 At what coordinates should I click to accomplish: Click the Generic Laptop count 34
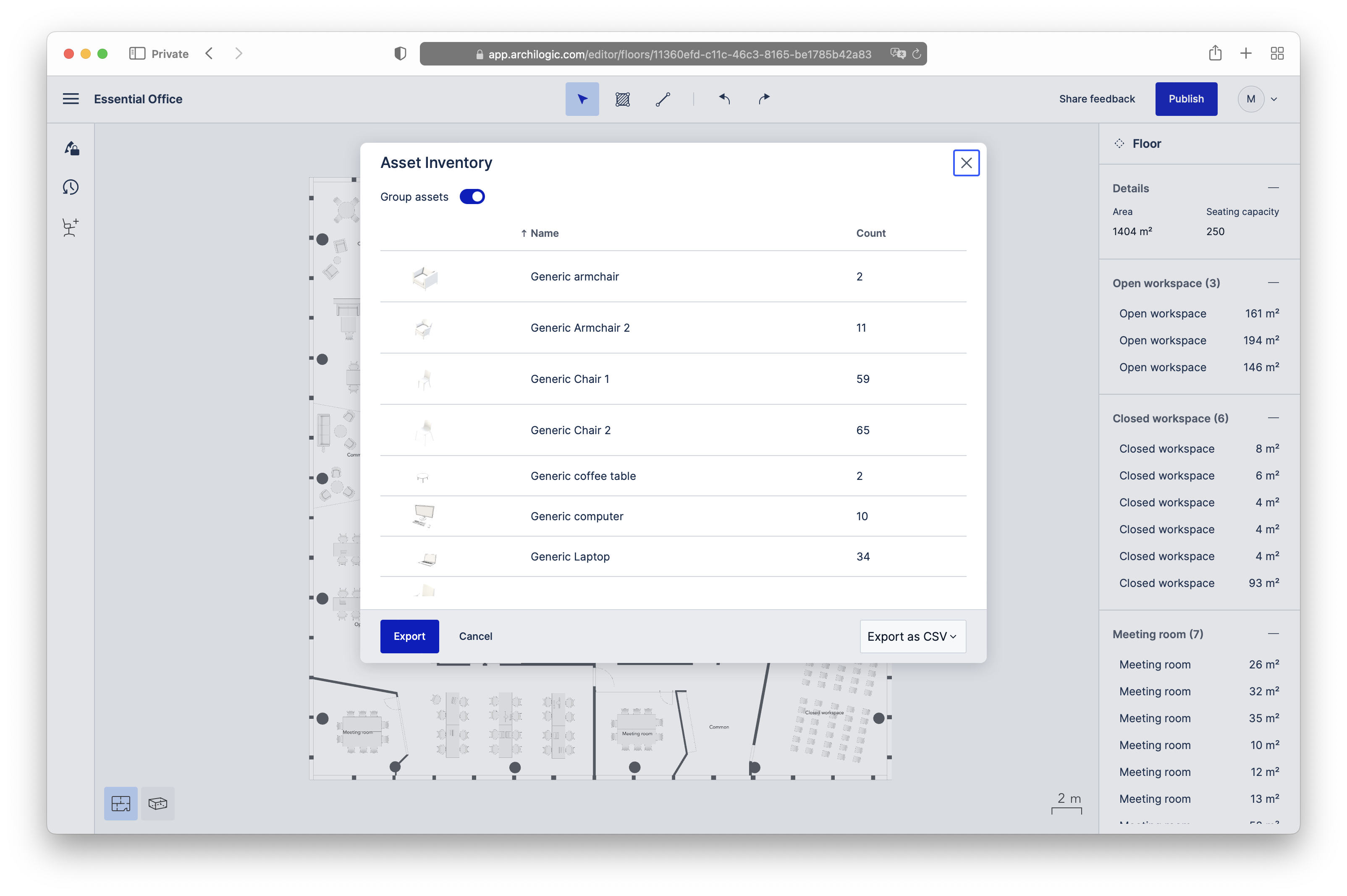pos(862,557)
